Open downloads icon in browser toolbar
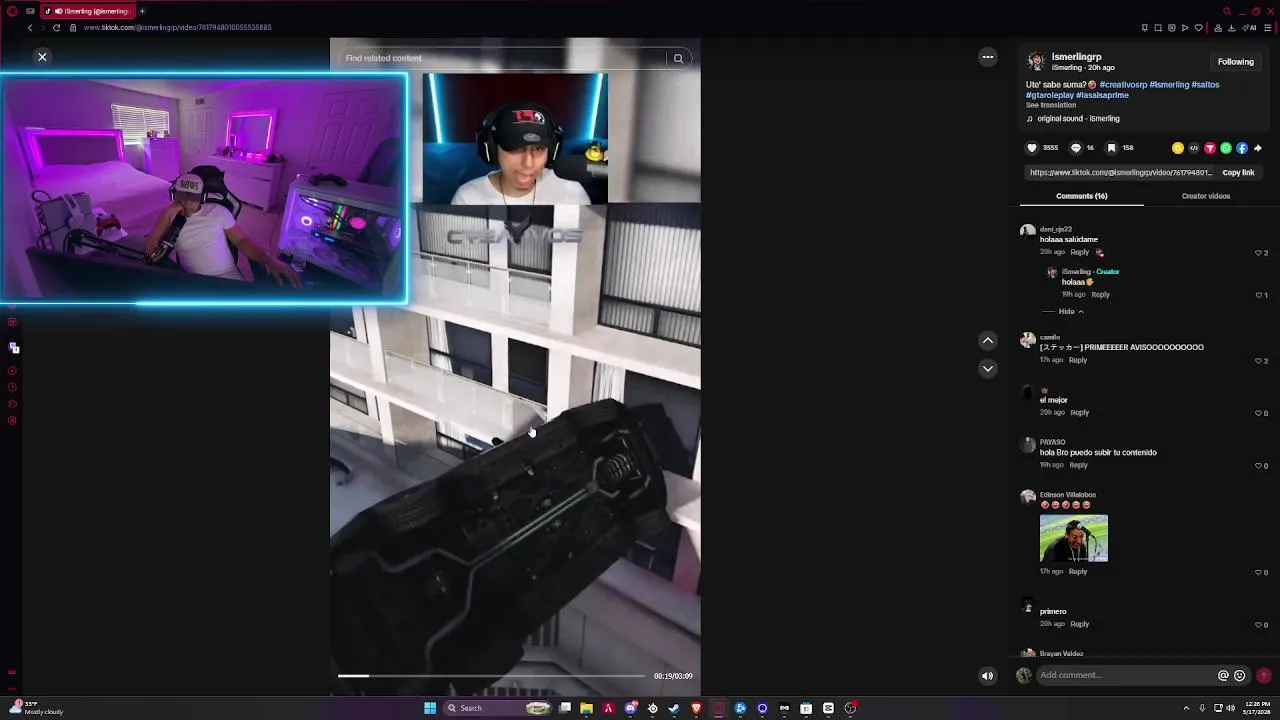Viewport: 1280px width, 720px height. 1232,28
